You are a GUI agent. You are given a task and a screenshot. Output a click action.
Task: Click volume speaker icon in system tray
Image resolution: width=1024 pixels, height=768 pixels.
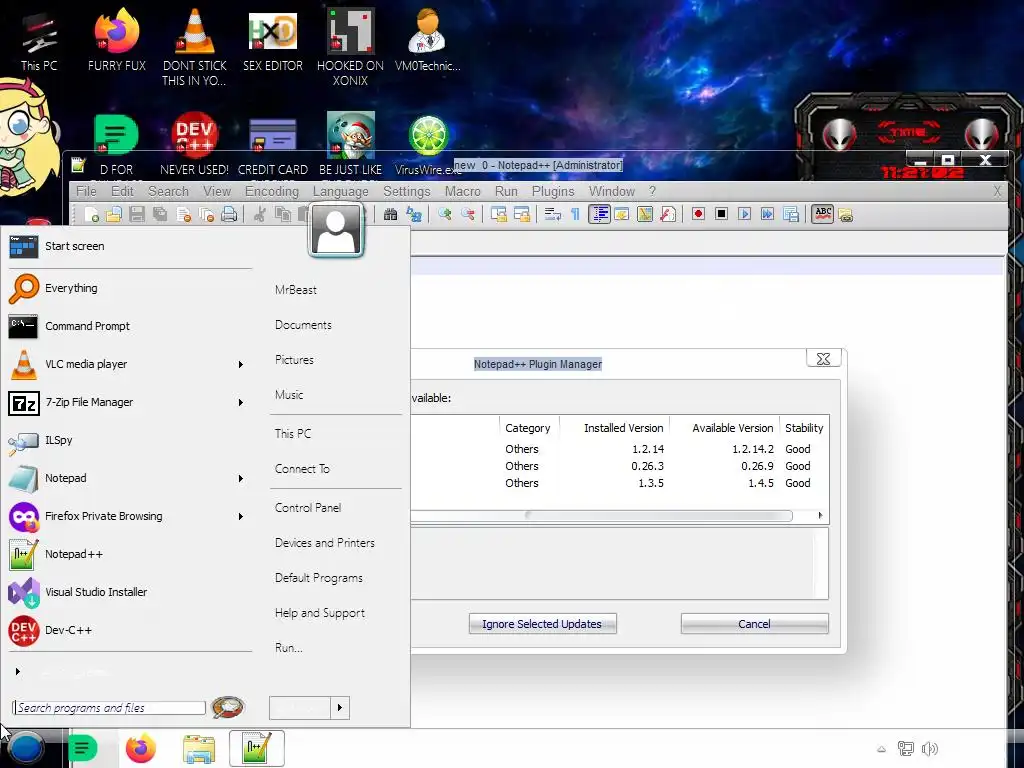929,748
